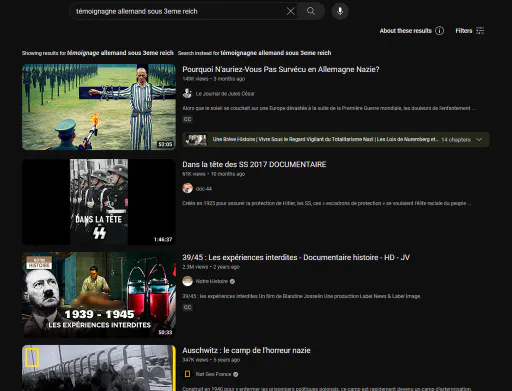512x391 pixels.
Task: Click 2.3M views - 2 years ago text
Action: click(211, 267)
